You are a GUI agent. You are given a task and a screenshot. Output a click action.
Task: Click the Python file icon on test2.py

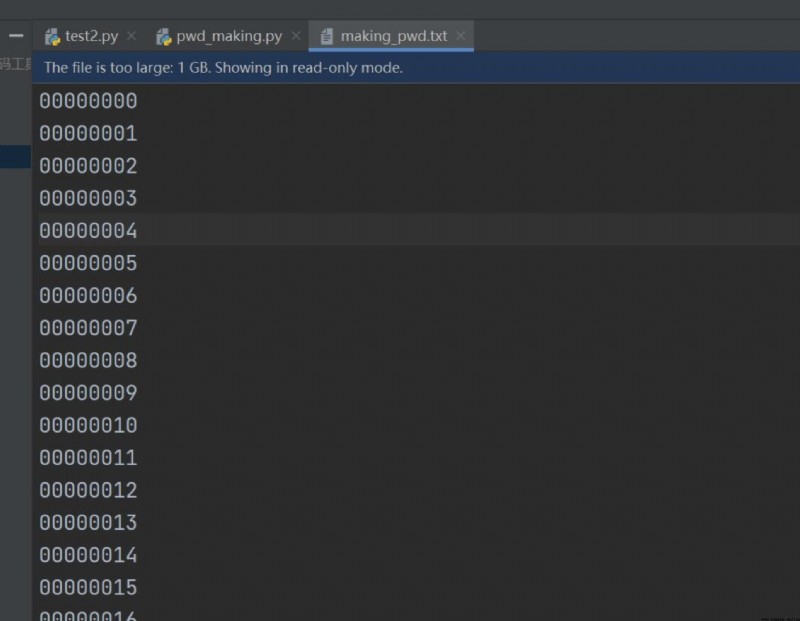53,37
